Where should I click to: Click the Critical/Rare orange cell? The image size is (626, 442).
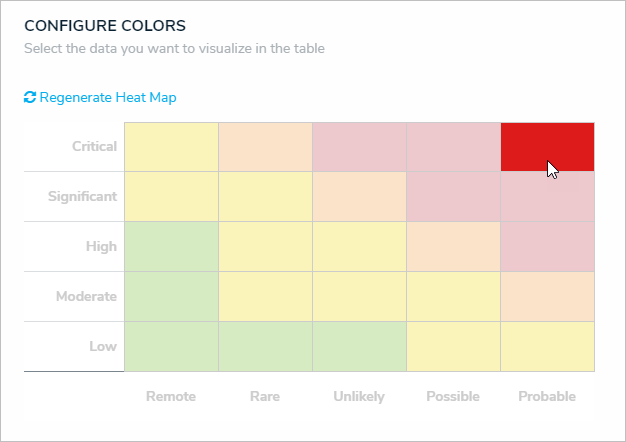click(265, 146)
